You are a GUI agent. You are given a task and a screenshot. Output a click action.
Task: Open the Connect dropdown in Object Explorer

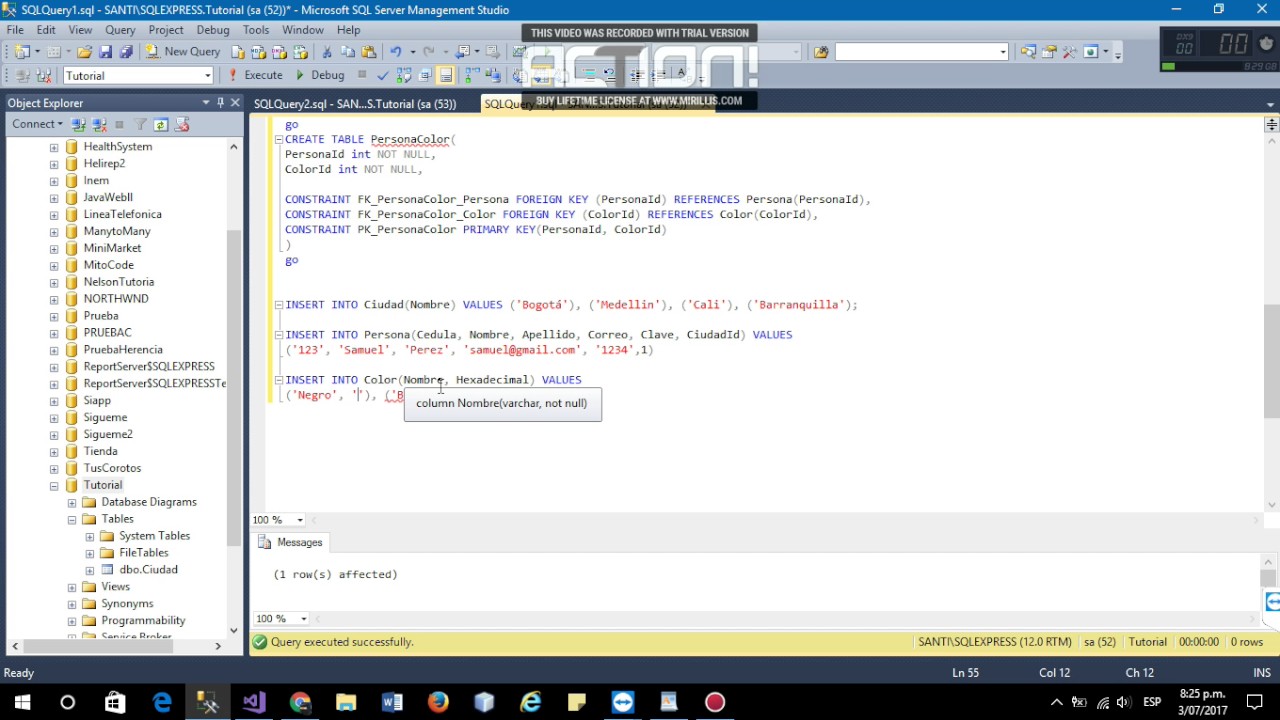pyautogui.click(x=37, y=124)
